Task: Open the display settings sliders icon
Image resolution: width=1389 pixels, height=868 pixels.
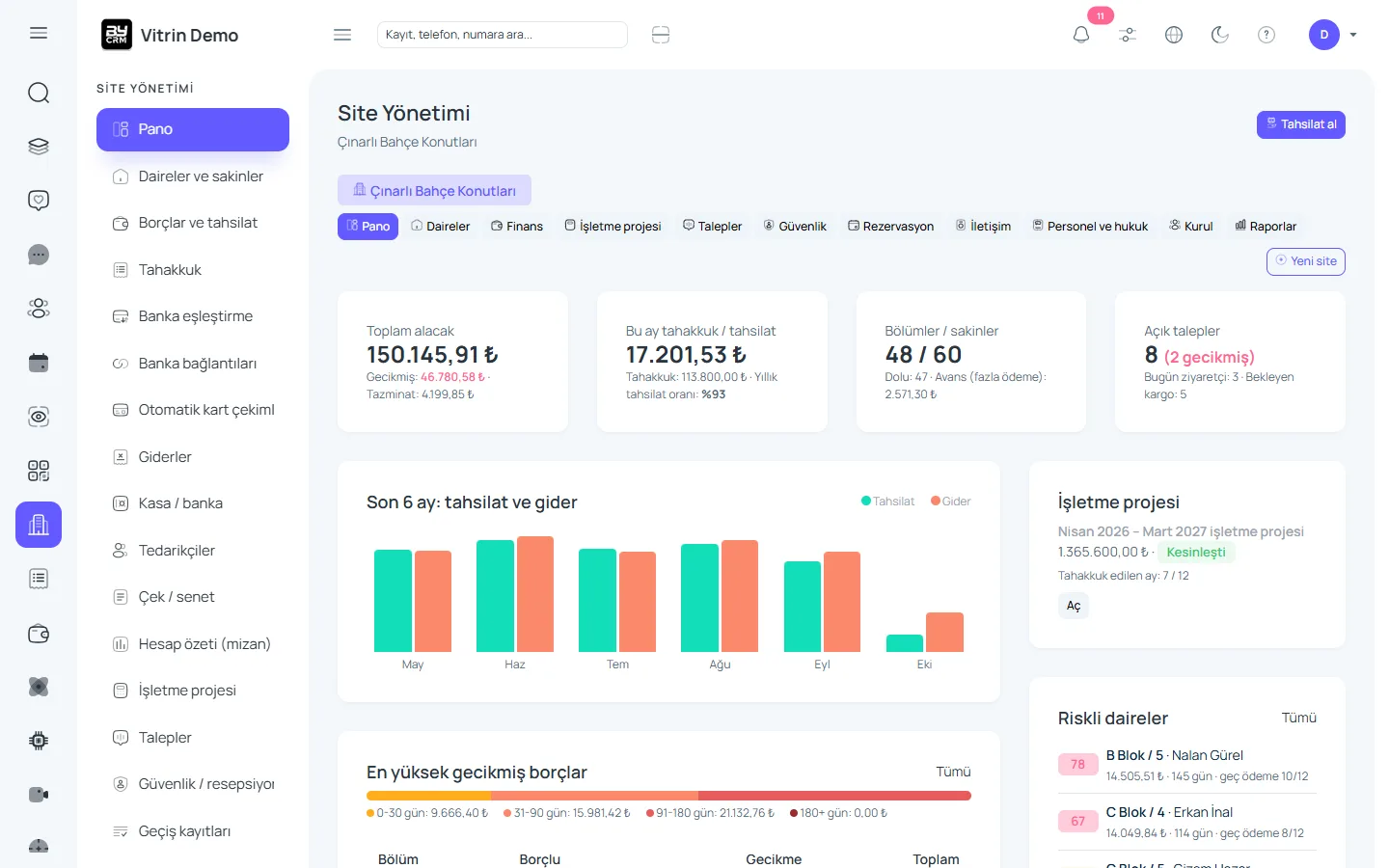Action: [x=1128, y=35]
